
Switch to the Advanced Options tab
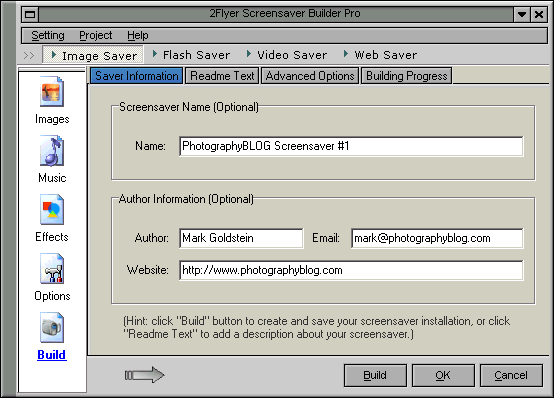tap(310, 76)
